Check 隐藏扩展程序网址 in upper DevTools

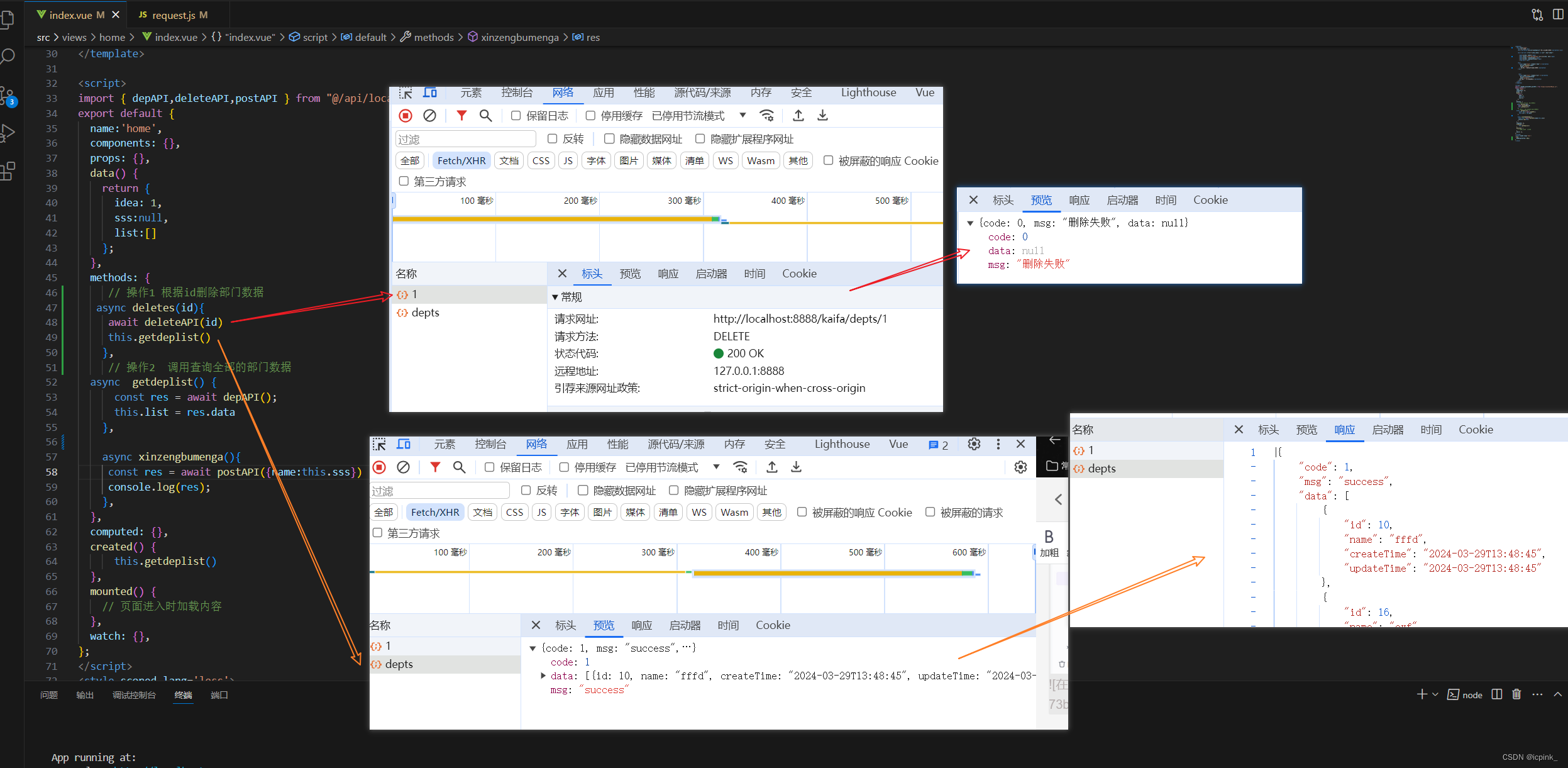700,139
